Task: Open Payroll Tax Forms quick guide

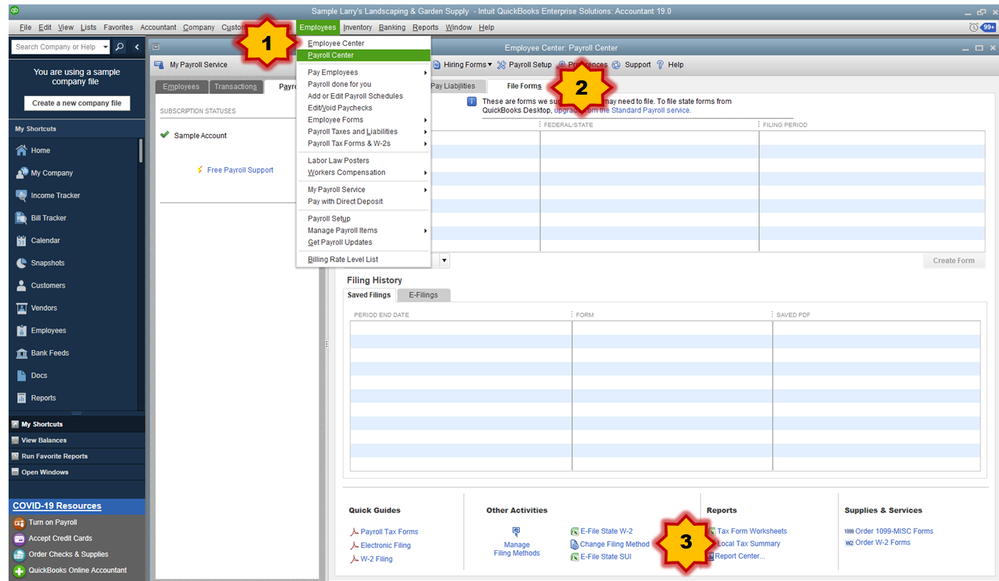Action: coord(389,532)
